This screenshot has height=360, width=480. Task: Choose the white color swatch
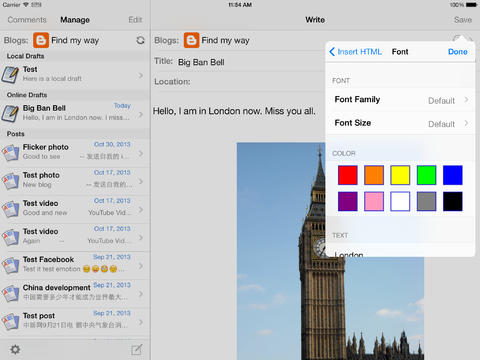pyautogui.click(x=400, y=201)
